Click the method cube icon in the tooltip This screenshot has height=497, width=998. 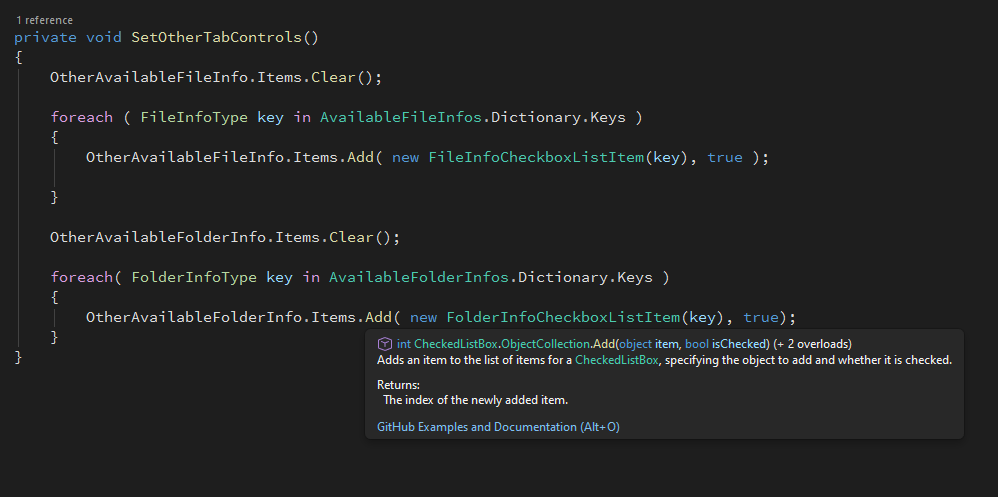click(x=384, y=343)
